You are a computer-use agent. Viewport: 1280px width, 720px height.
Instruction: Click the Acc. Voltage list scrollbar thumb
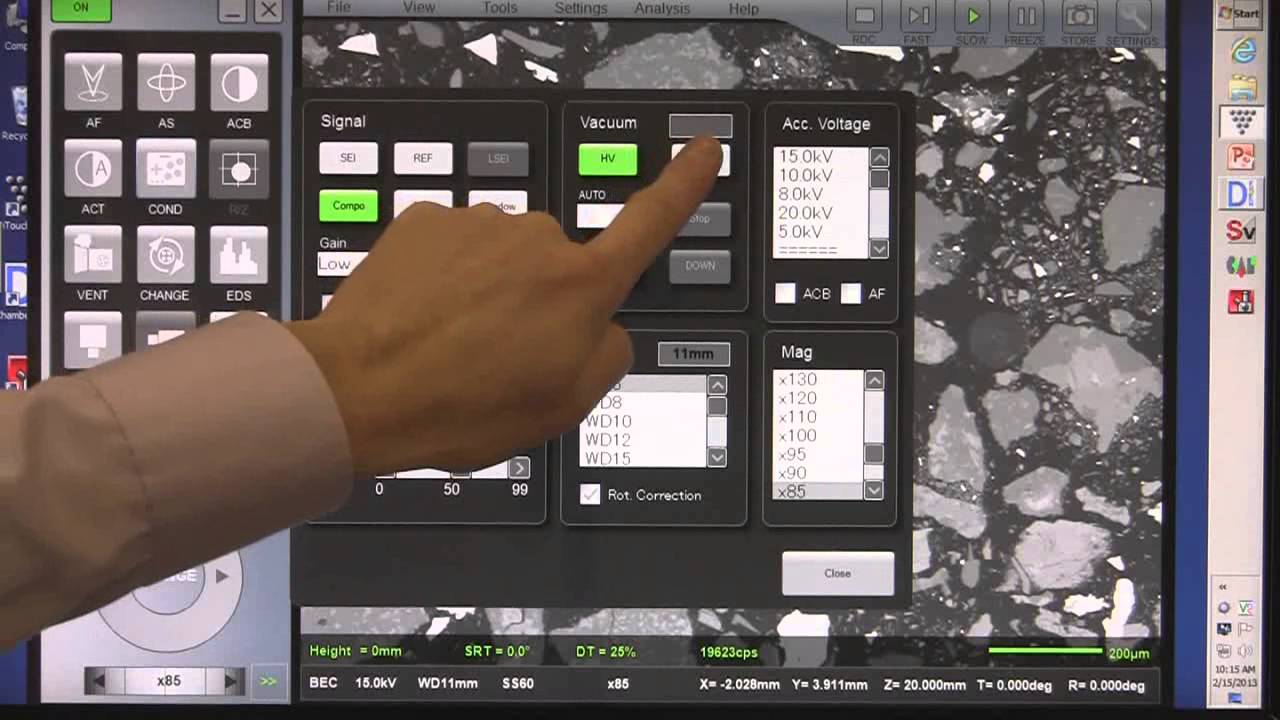(x=879, y=179)
